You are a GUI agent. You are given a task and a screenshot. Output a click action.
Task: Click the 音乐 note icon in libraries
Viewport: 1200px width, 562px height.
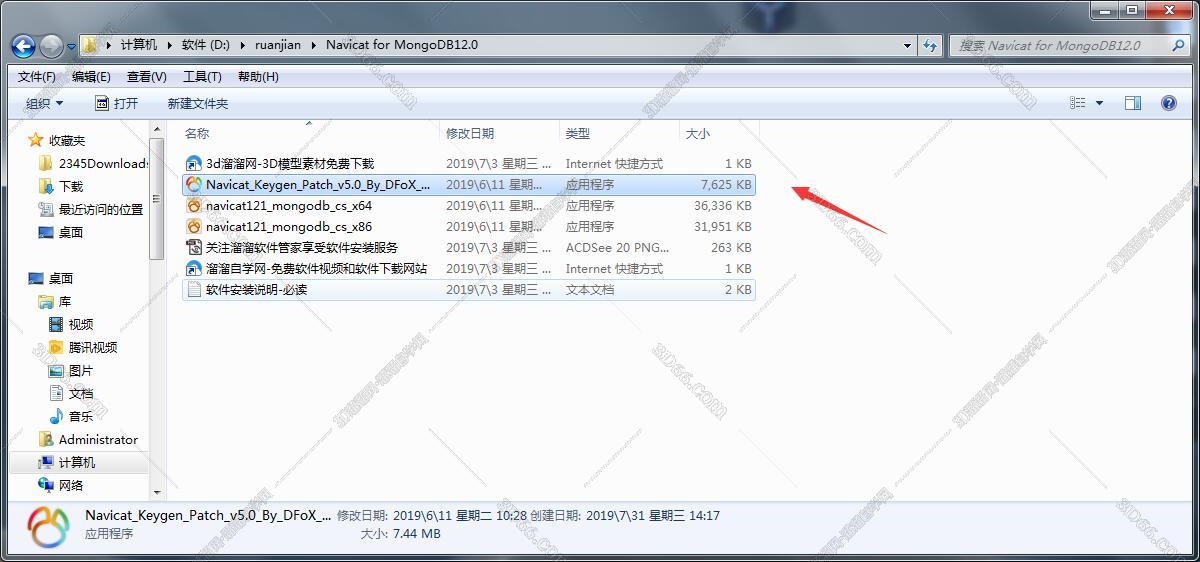pos(56,416)
